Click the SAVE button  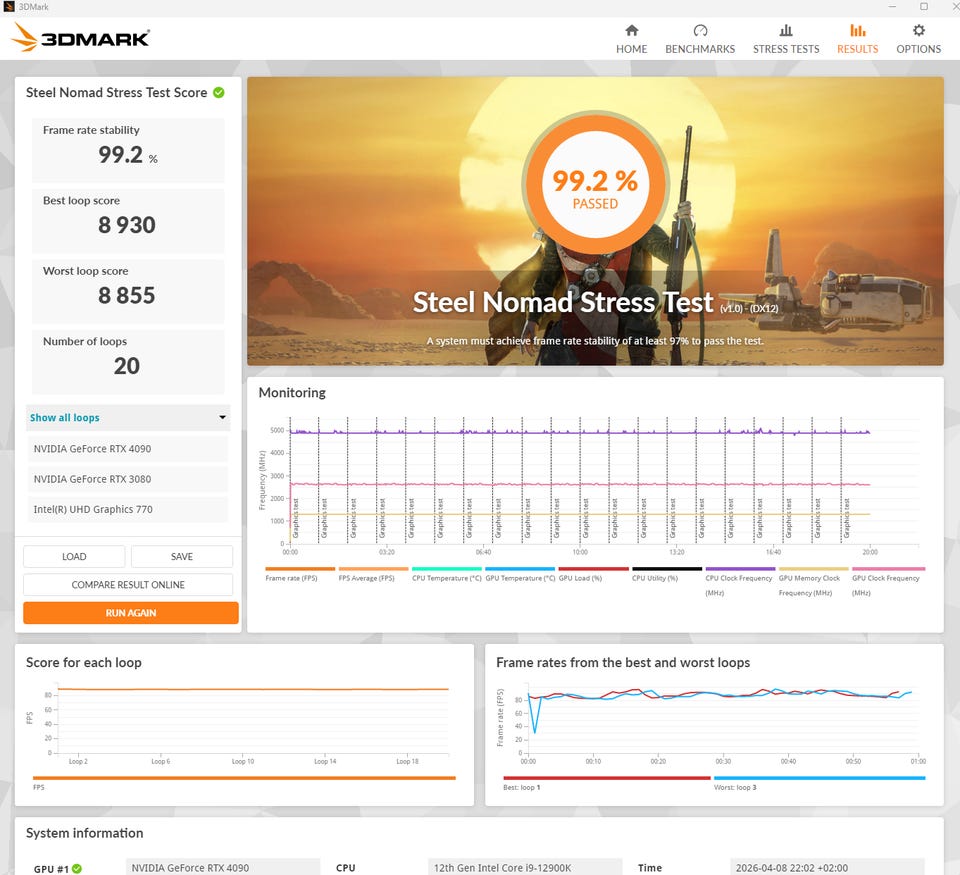pyautogui.click(x=182, y=557)
